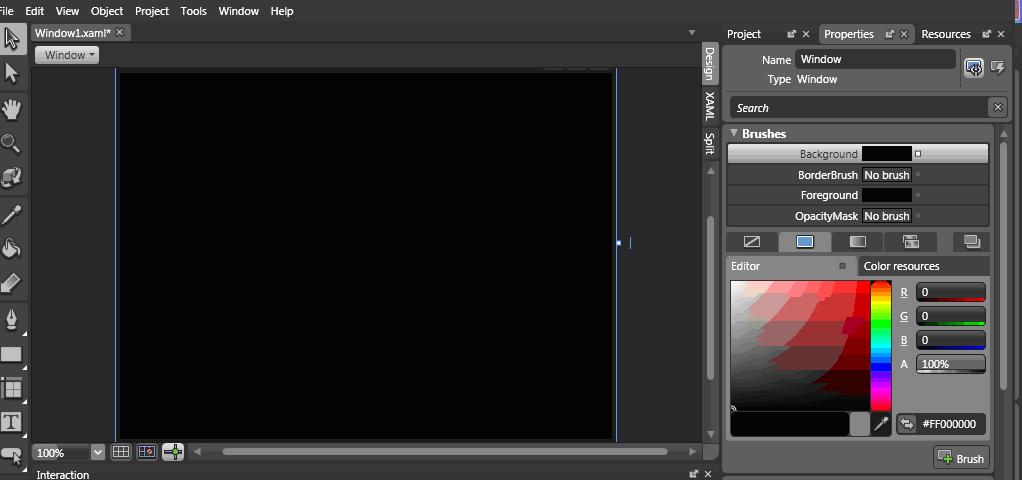Open the Project menu
Screen dimensions: 1022x480
152,11
